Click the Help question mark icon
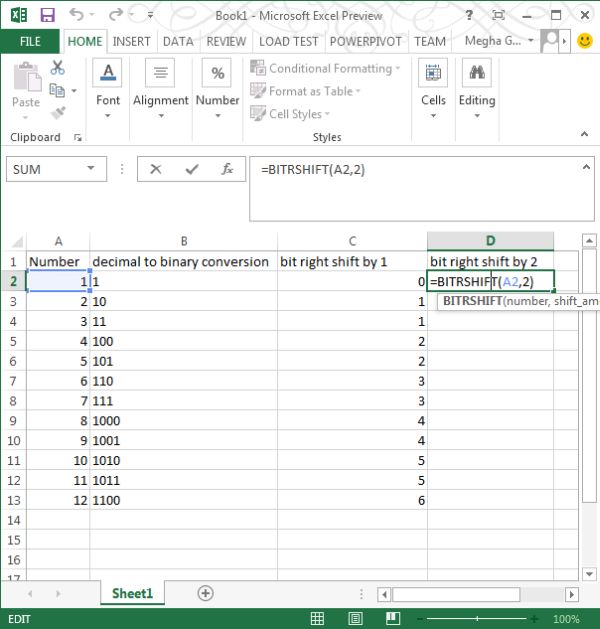The height and width of the screenshot is (629, 600). (469, 15)
